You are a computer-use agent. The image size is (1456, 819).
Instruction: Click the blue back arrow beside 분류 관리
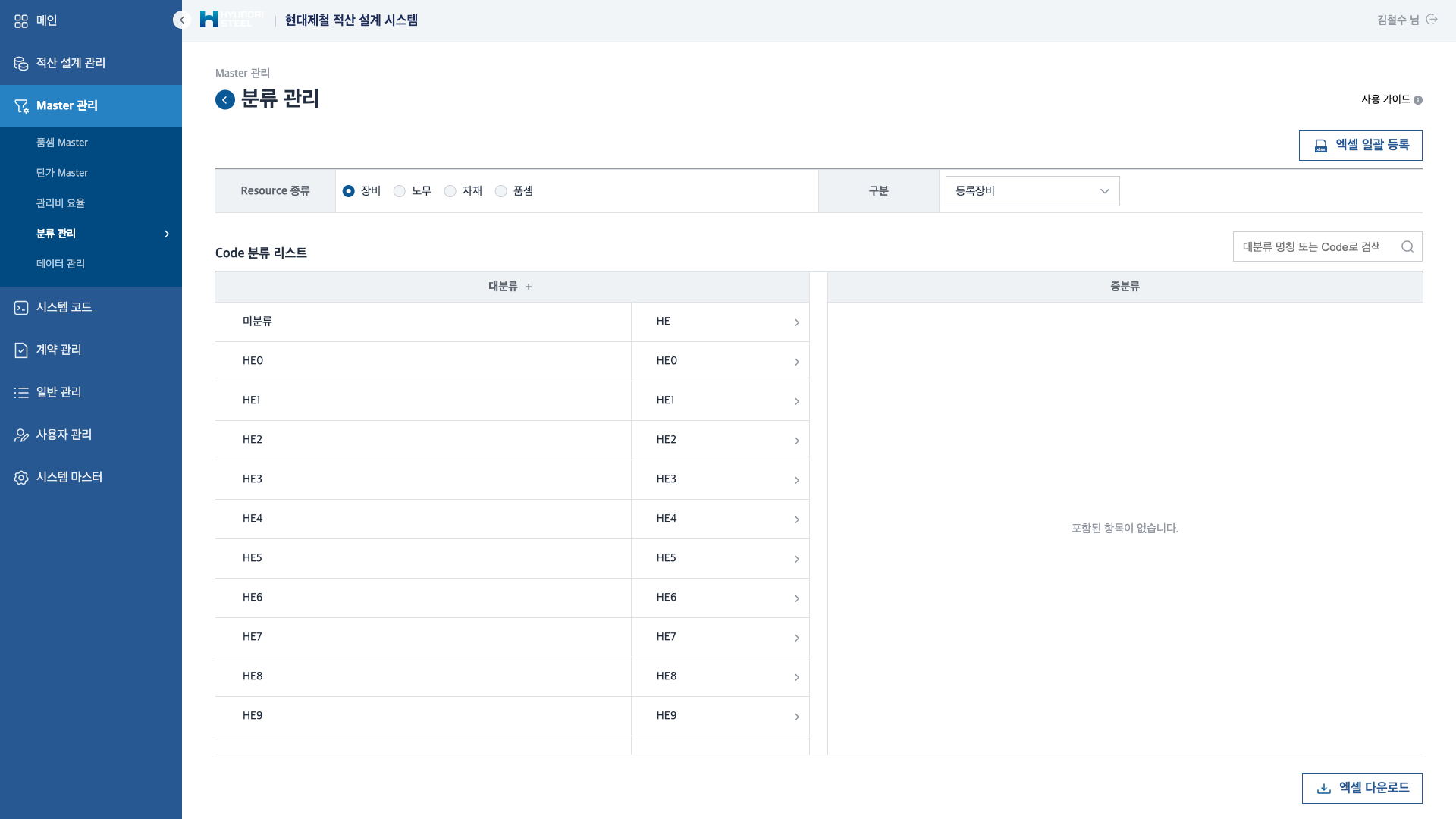pyautogui.click(x=225, y=99)
